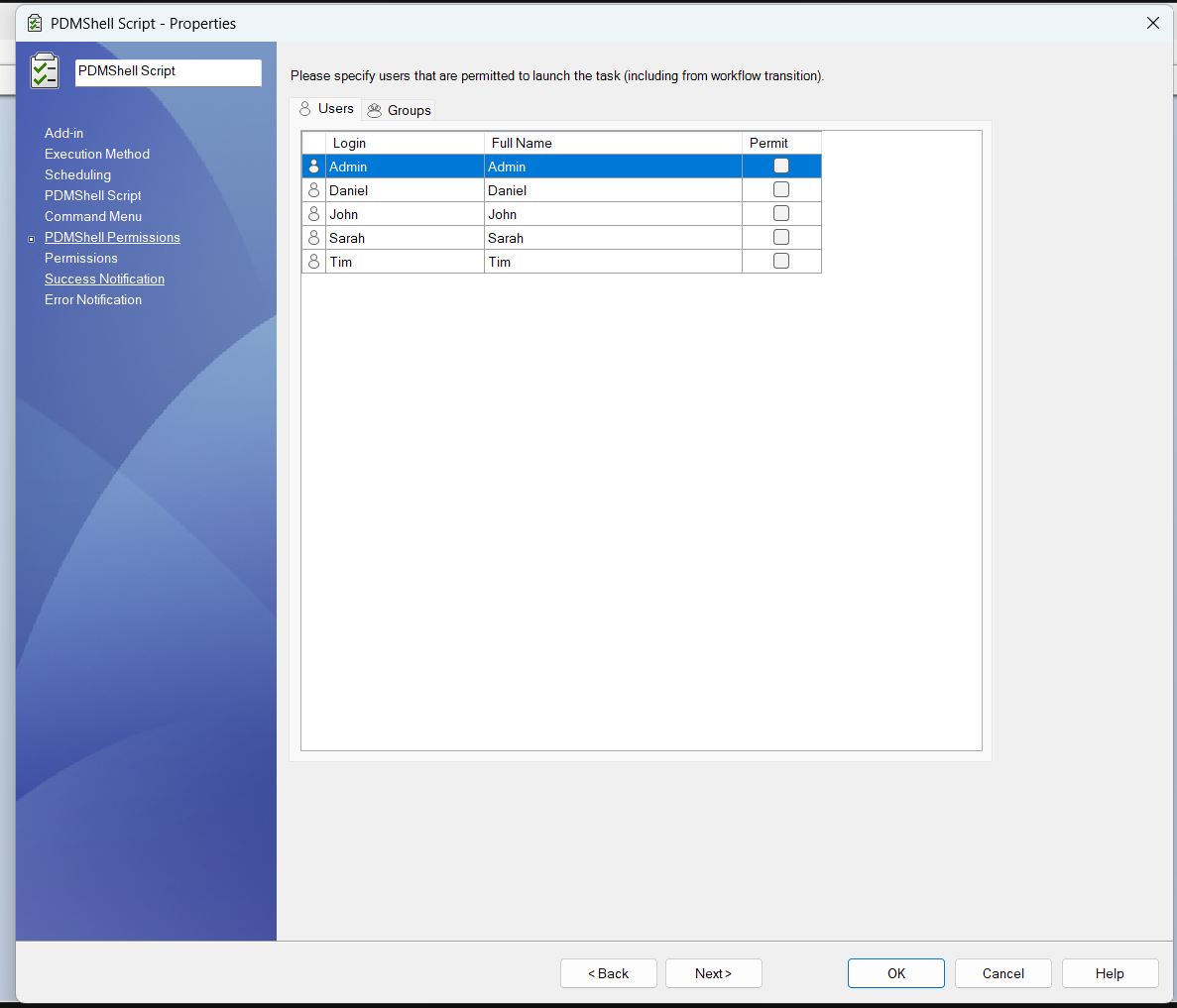Select the Admin login cell
The width and height of the screenshot is (1177, 1008).
click(x=405, y=167)
